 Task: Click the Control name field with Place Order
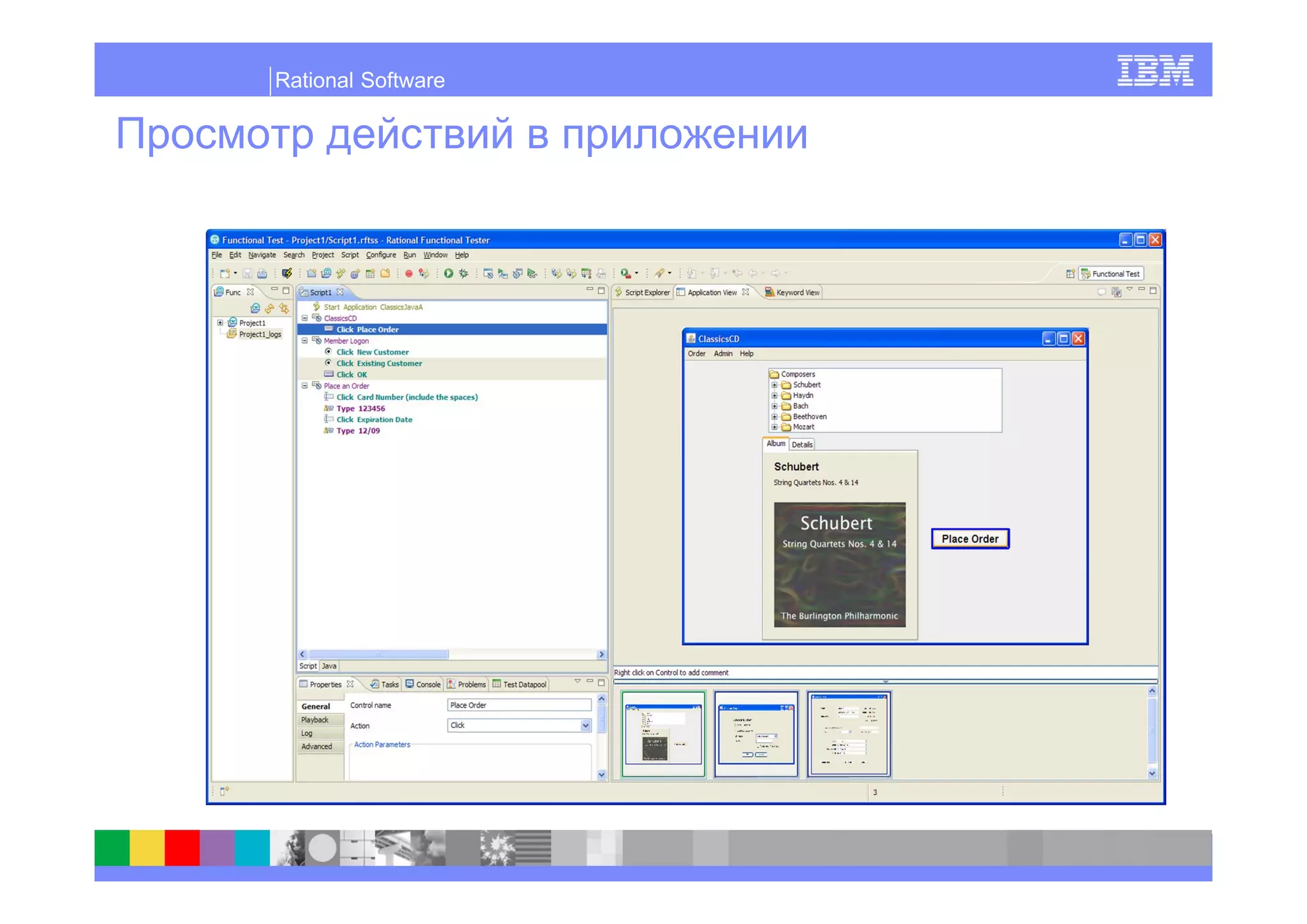519,705
